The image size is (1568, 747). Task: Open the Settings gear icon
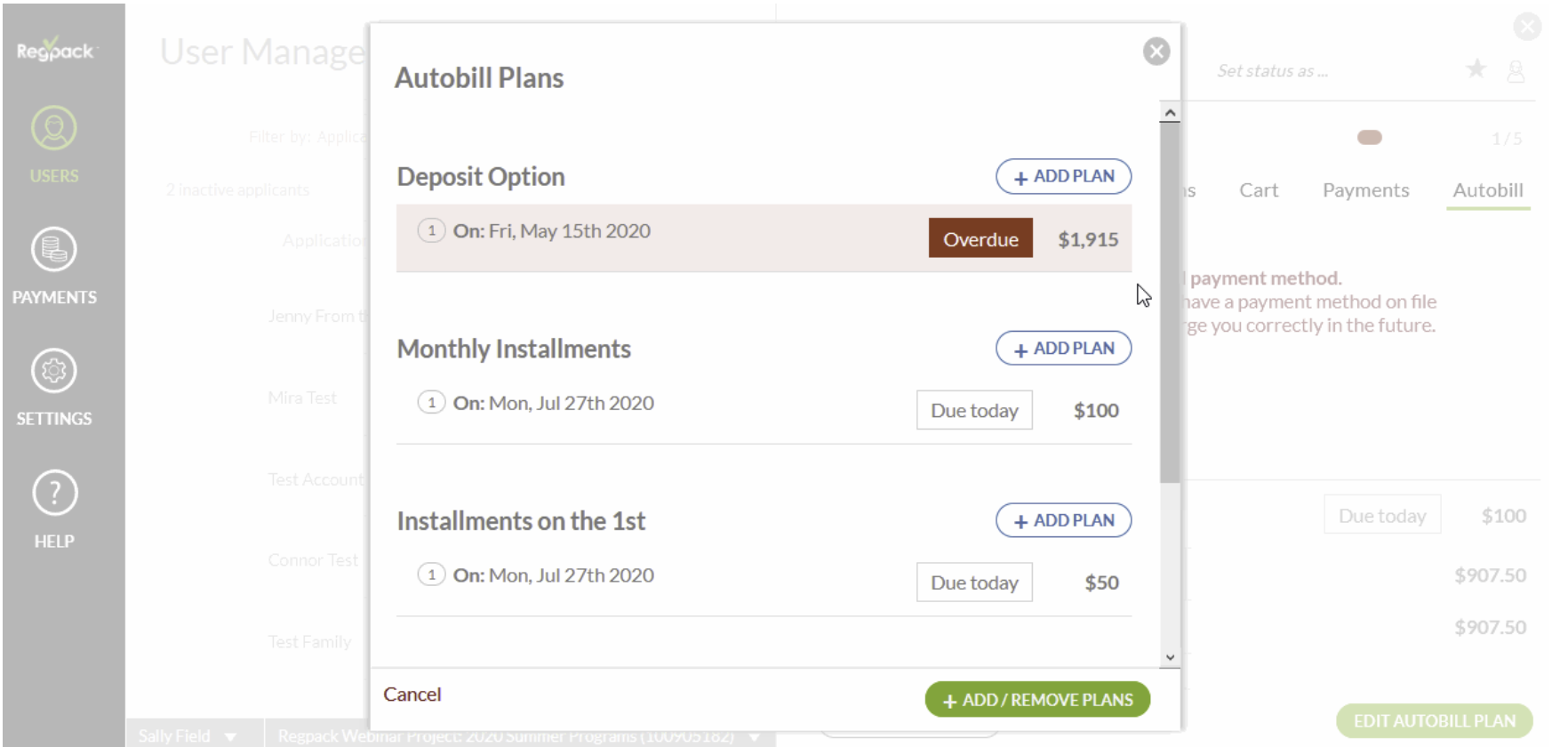[54, 371]
